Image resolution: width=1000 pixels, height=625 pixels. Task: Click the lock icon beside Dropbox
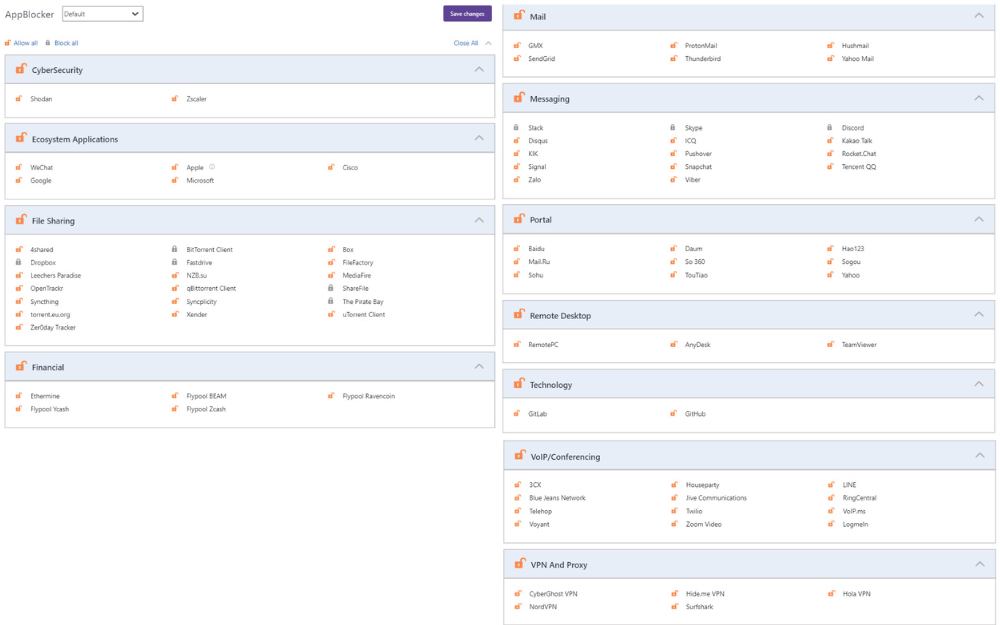click(18, 262)
